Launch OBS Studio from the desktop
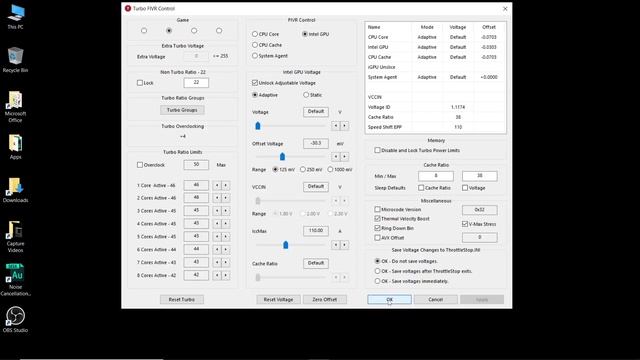Image resolution: width=640 pixels, height=360 pixels. point(16,320)
